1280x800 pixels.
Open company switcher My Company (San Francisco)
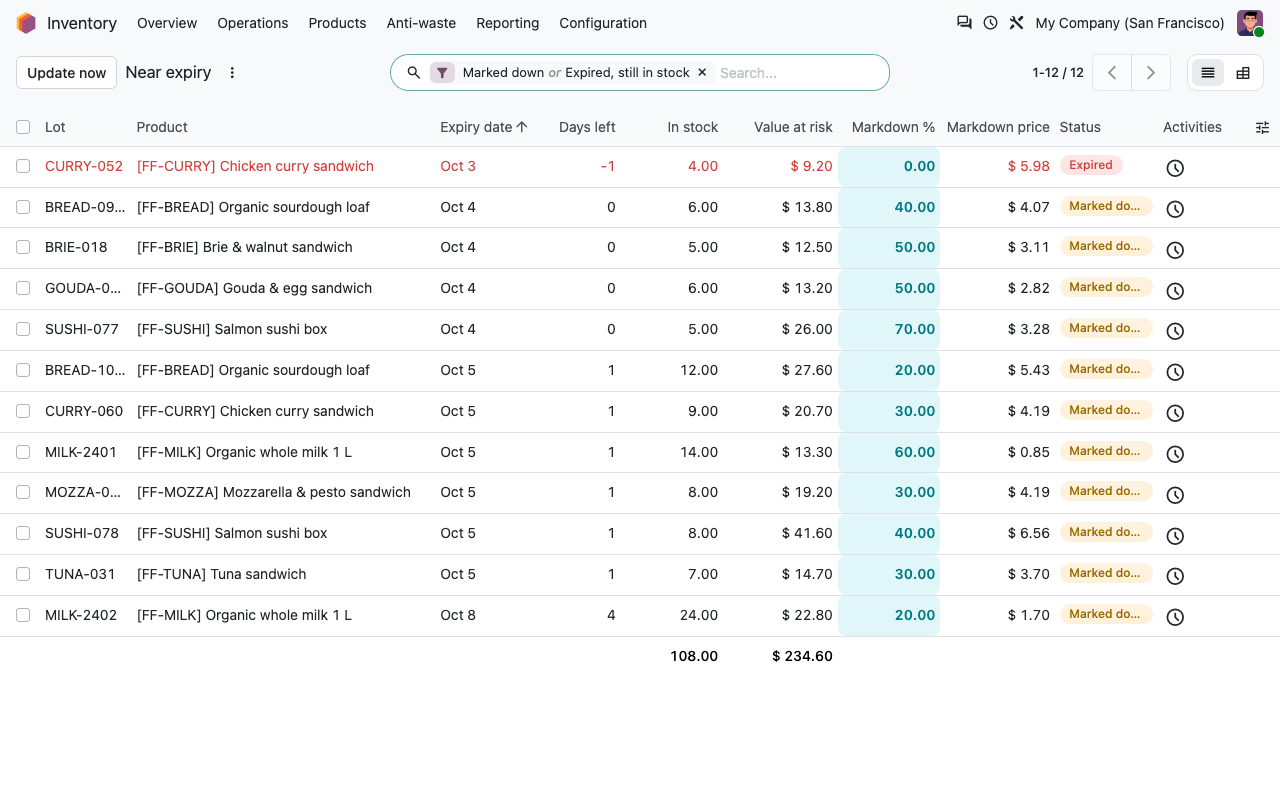point(1130,23)
